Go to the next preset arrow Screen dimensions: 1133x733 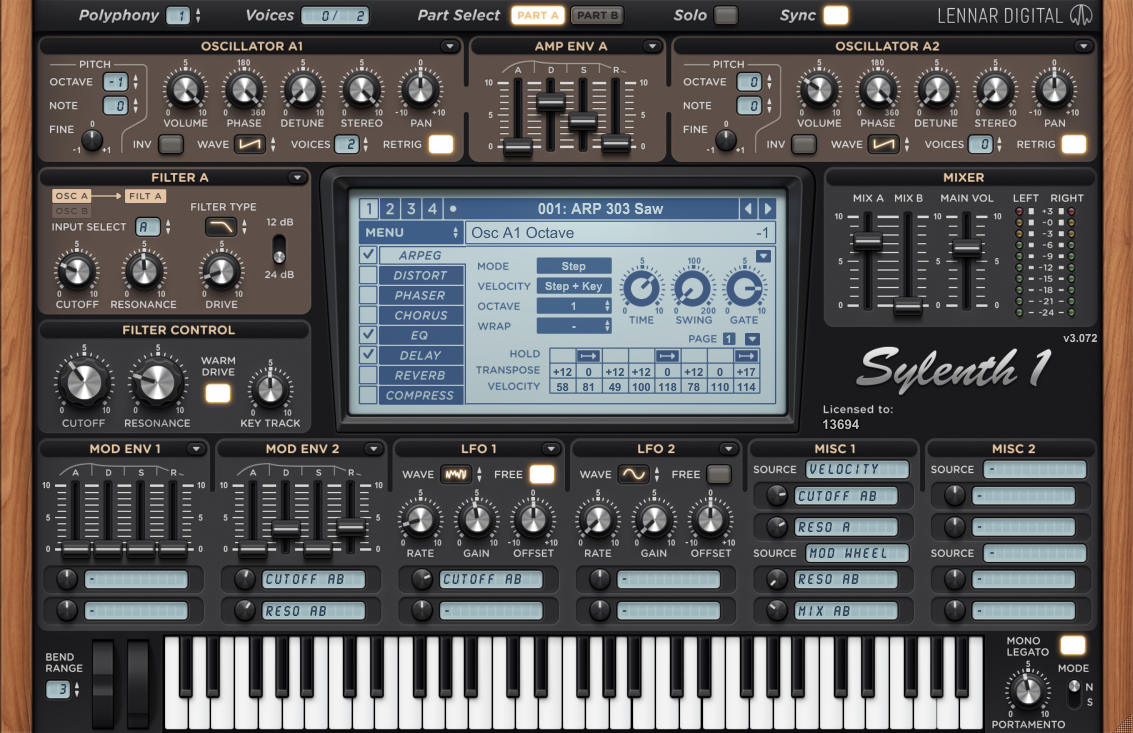coord(767,209)
